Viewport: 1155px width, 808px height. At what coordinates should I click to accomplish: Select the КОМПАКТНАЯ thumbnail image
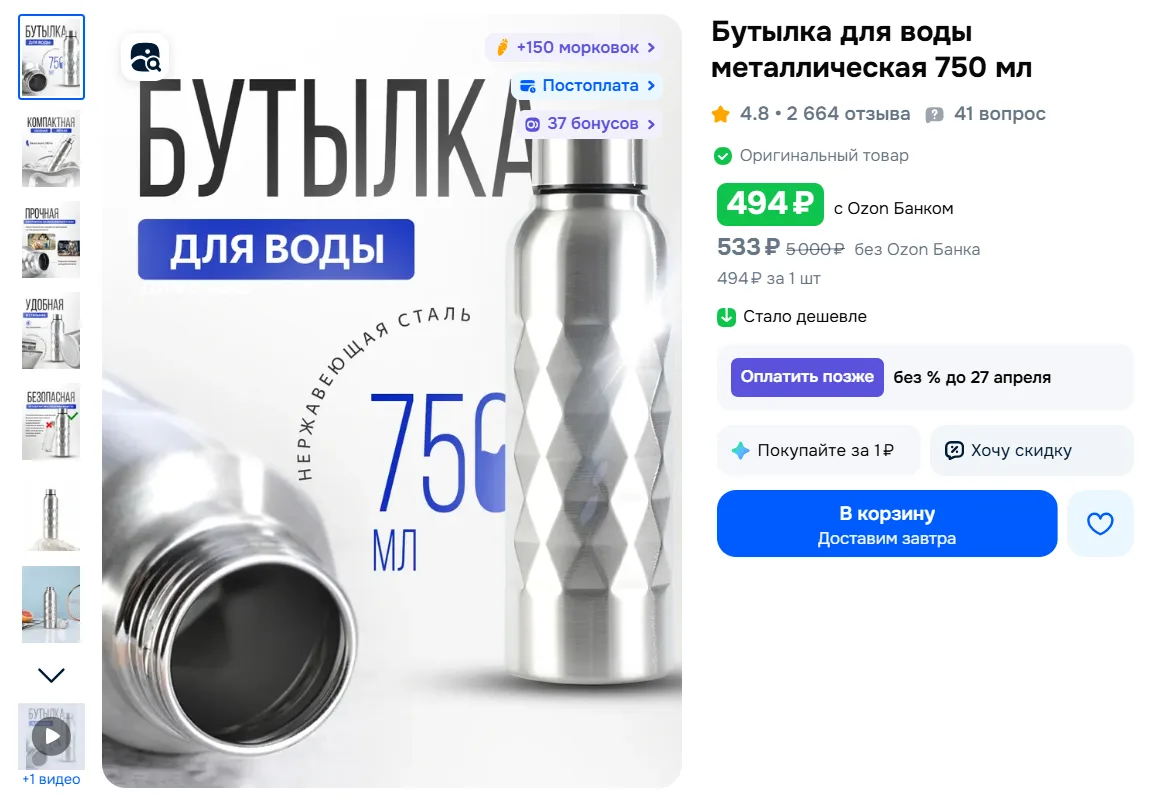(51, 148)
